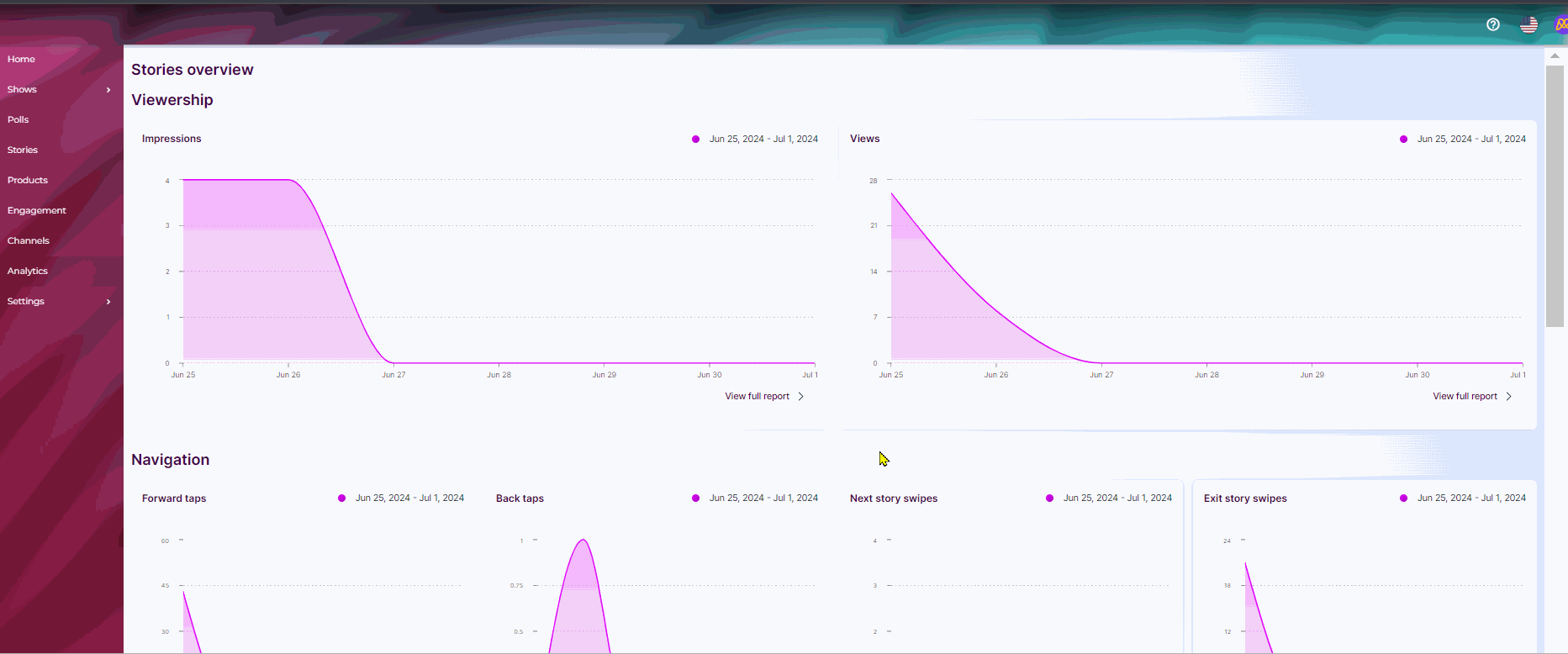Open Products from the sidebar
1568x654 pixels.
[28, 180]
